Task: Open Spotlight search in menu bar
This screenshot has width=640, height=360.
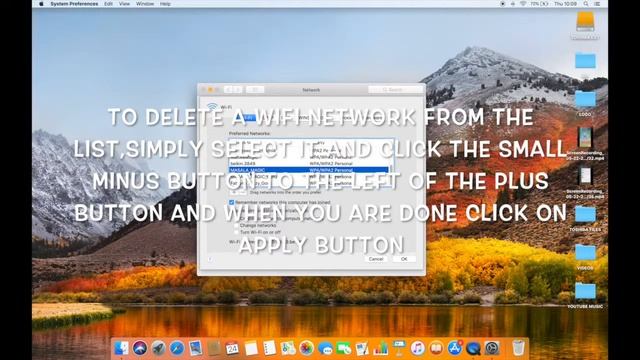Action: tap(586, 4)
